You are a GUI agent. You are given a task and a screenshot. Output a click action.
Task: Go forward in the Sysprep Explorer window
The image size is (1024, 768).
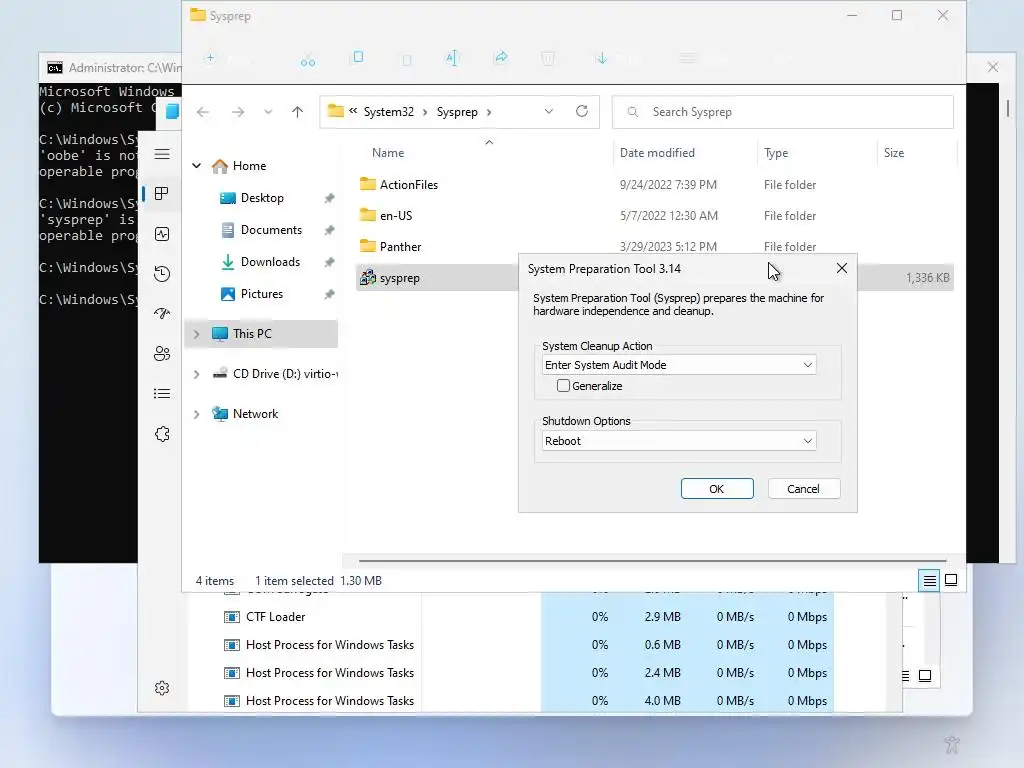pos(238,112)
